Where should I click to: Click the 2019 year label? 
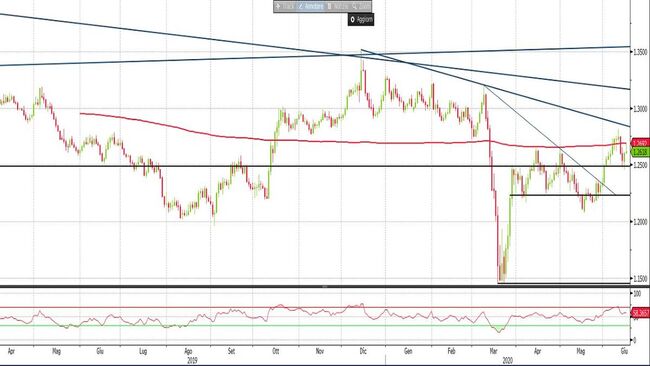point(192,360)
